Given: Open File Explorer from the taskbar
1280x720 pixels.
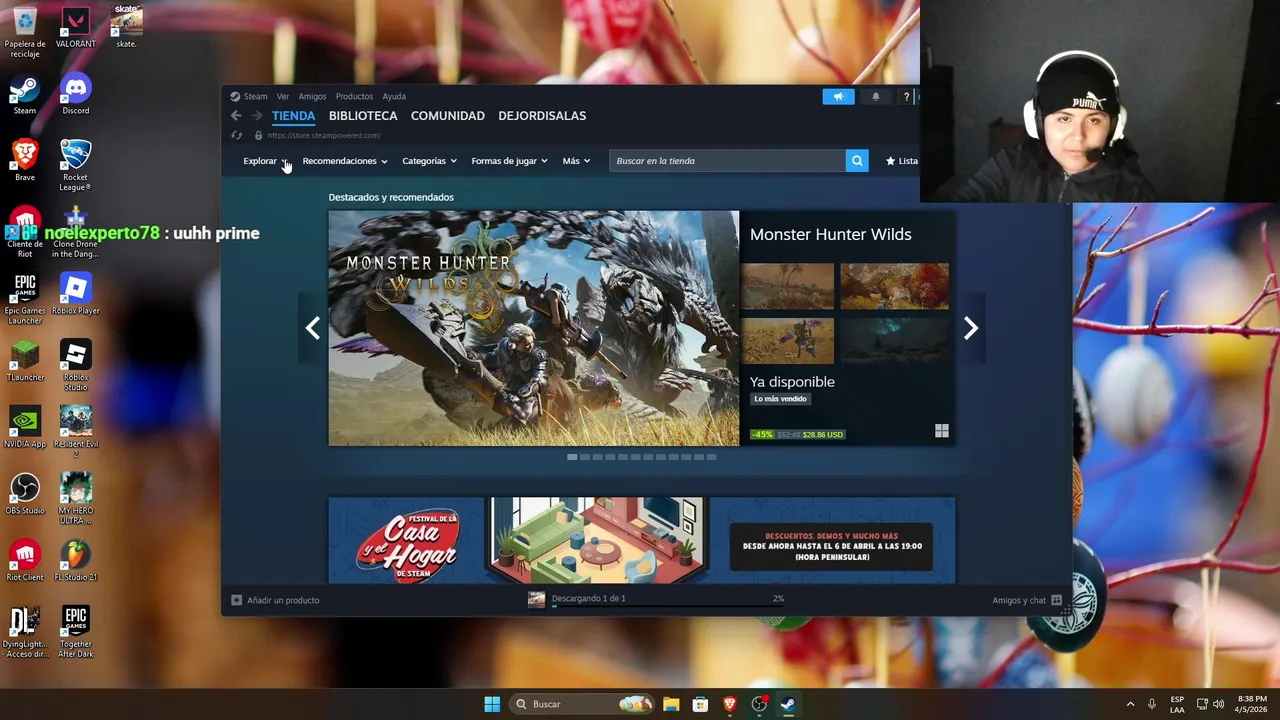Looking at the screenshot, I should (x=671, y=704).
